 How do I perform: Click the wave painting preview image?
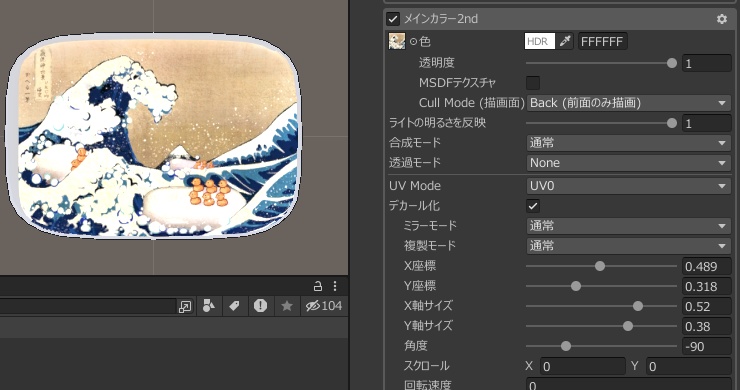(153, 136)
